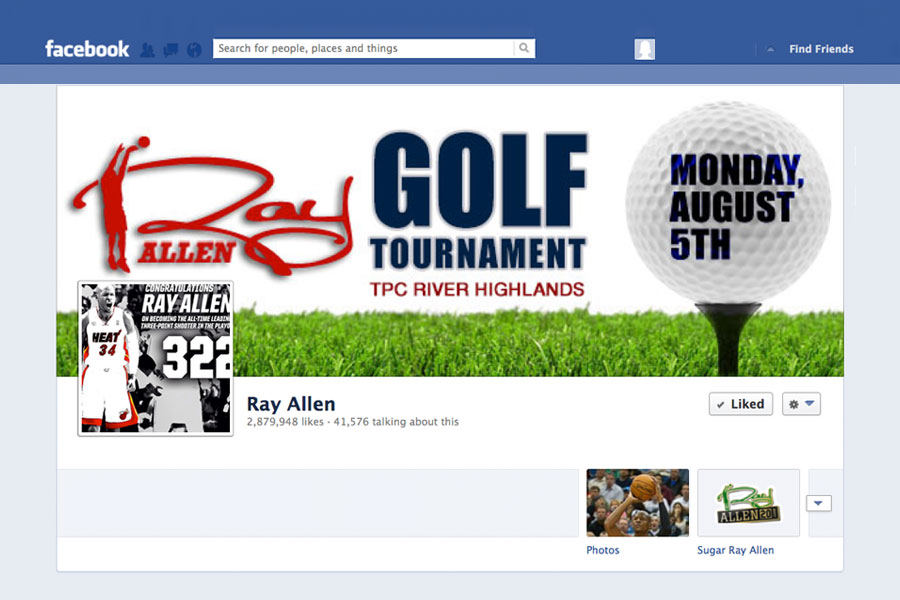This screenshot has width=900, height=600.
Task: Open the Ray Allen profile picture
Action: click(155, 358)
